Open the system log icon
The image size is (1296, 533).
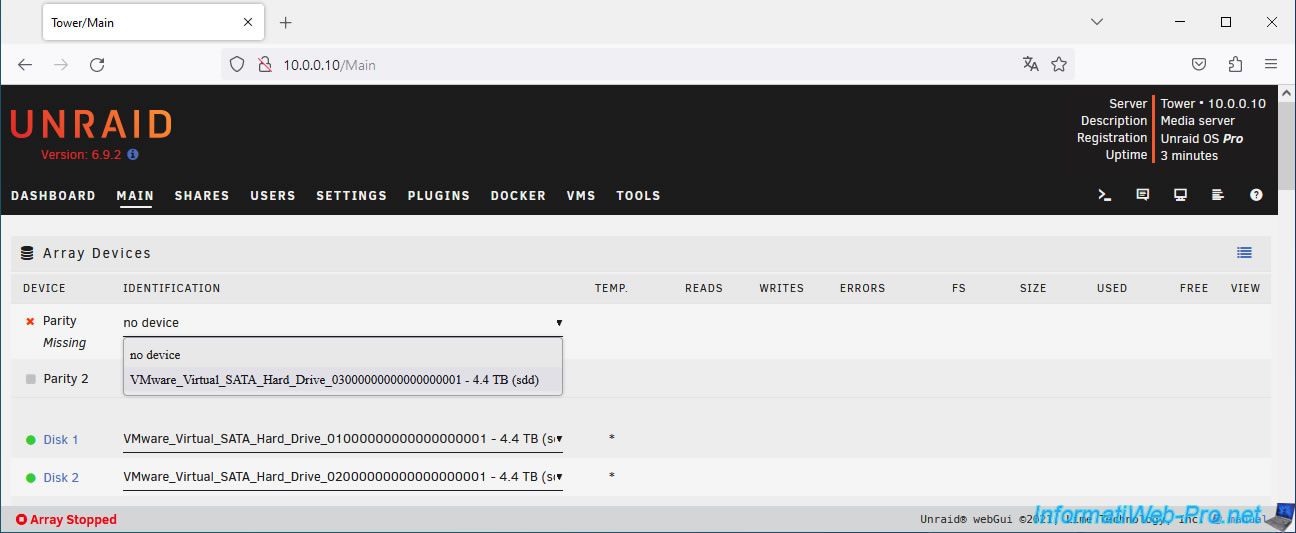1218,196
